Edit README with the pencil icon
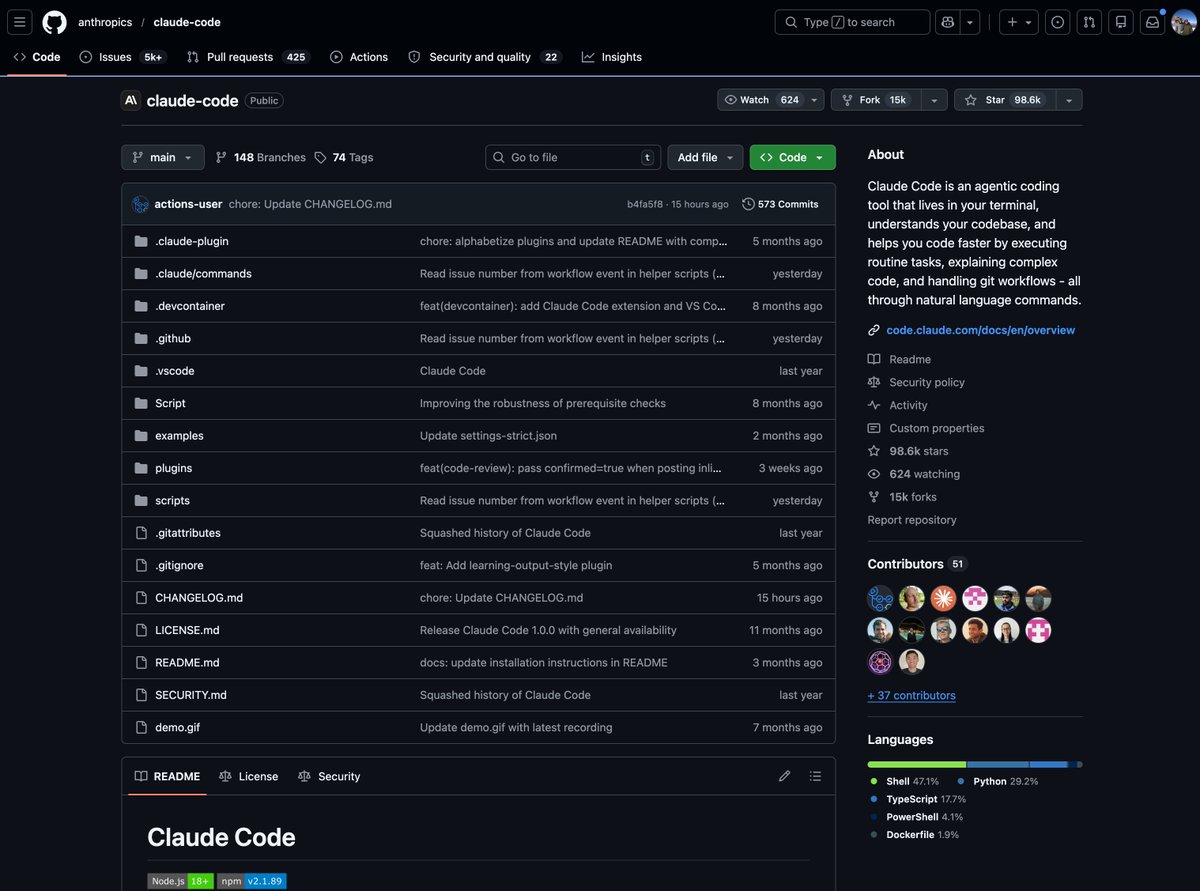The height and width of the screenshot is (891, 1200). click(x=785, y=776)
